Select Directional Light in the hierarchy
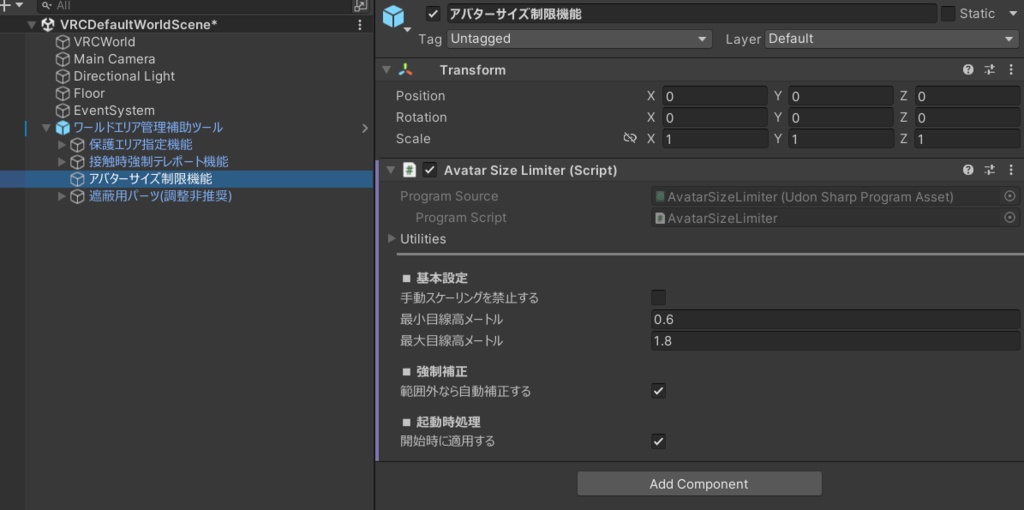 pos(124,76)
